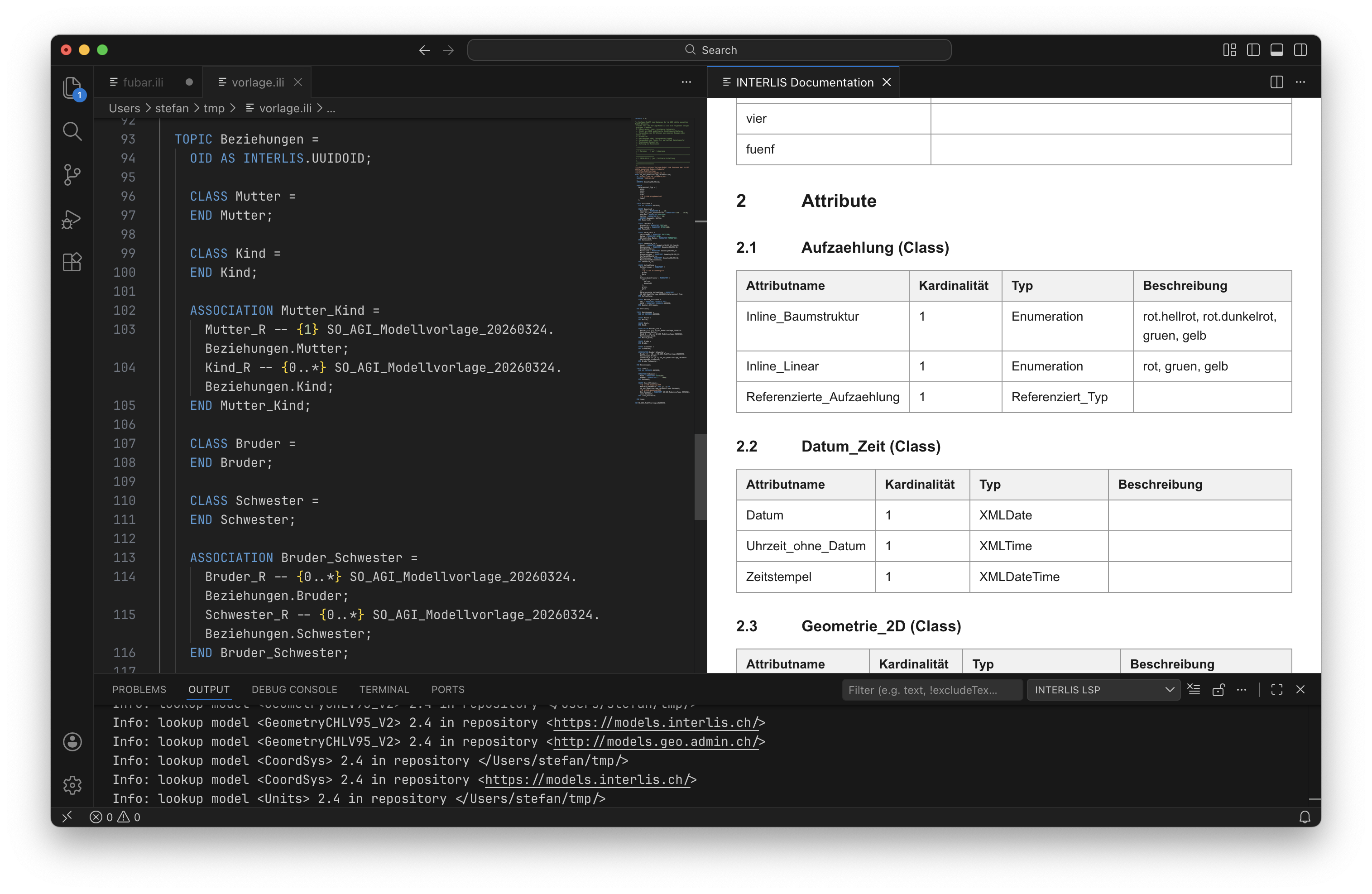Switch to the TERMINAL panel tab

[384, 689]
